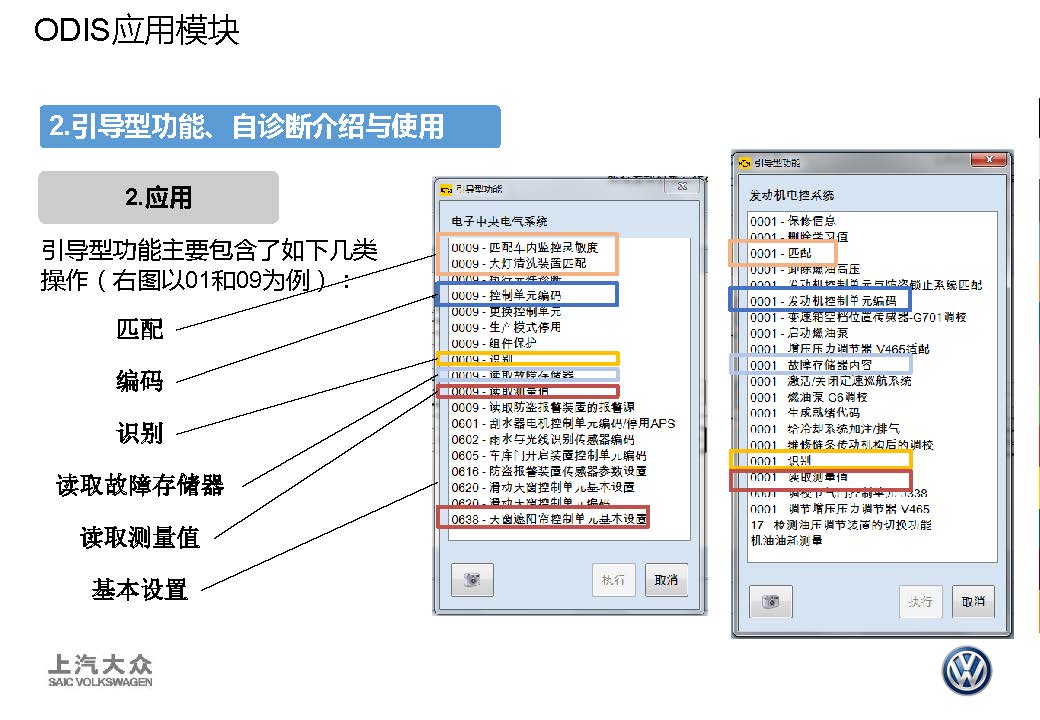Select '0001 - 匹配' in 发动机电控系统 list

(x=781, y=253)
